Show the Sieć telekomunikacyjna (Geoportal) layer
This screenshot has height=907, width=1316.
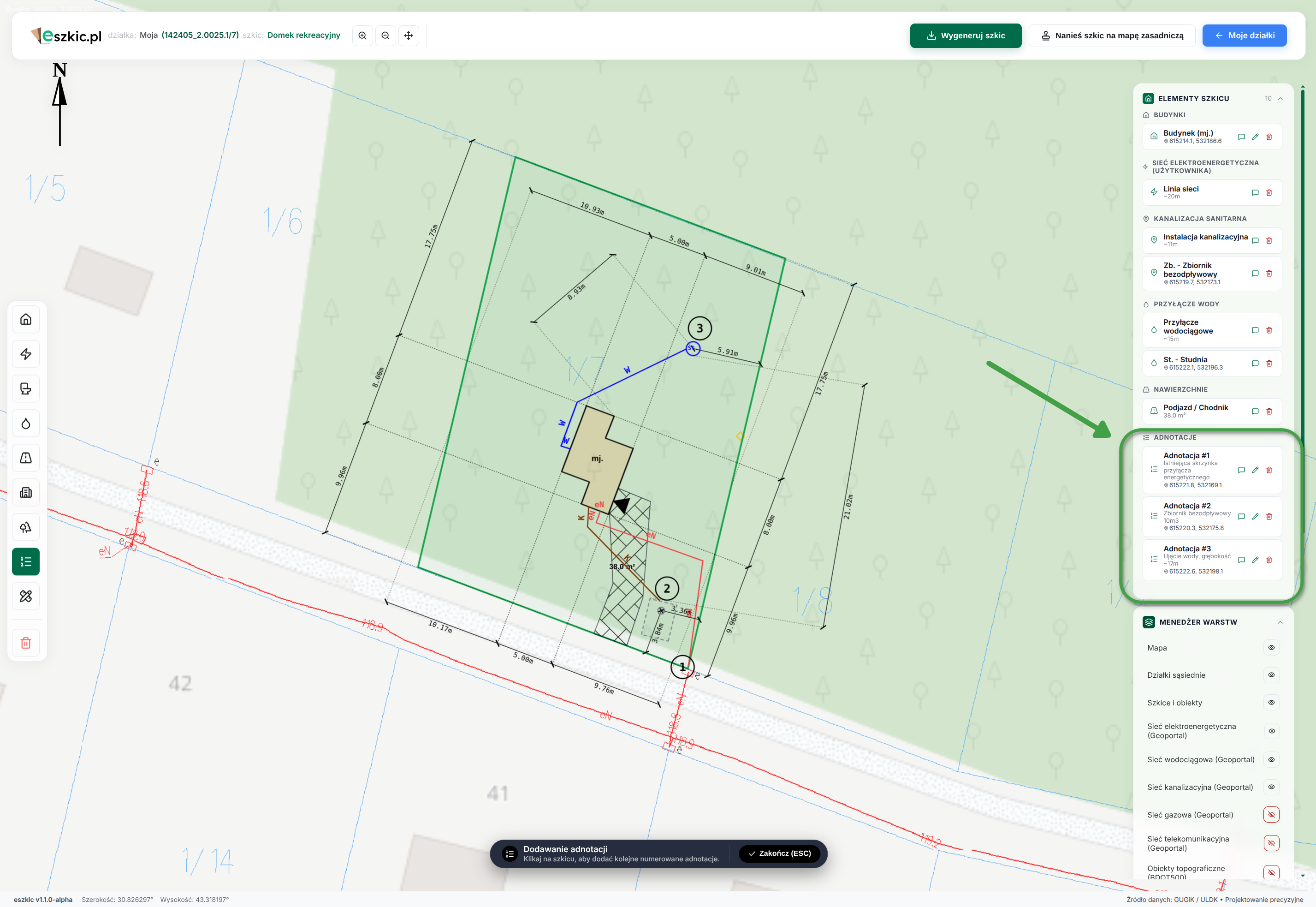1272,843
